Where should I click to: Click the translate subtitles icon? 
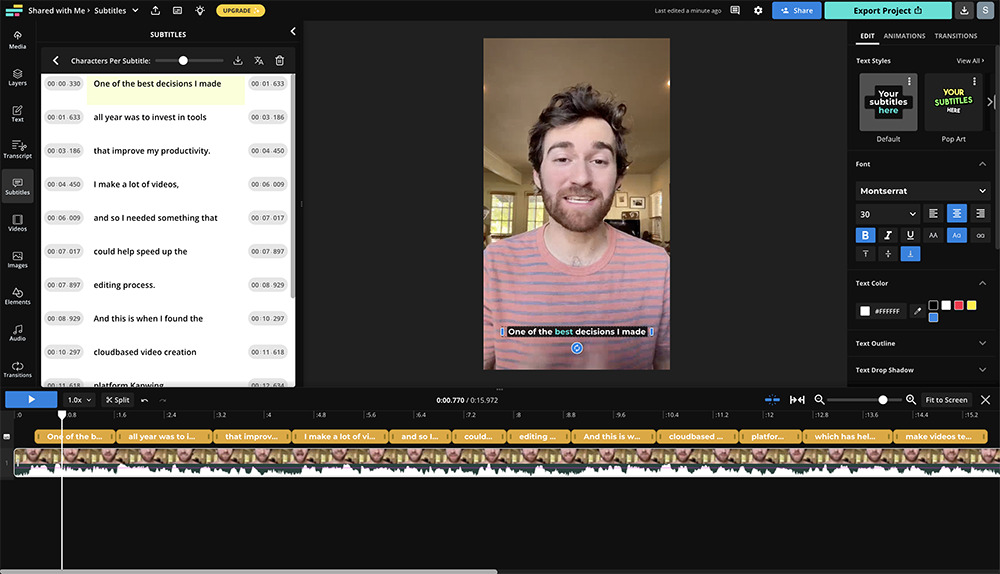click(x=258, y=61)
